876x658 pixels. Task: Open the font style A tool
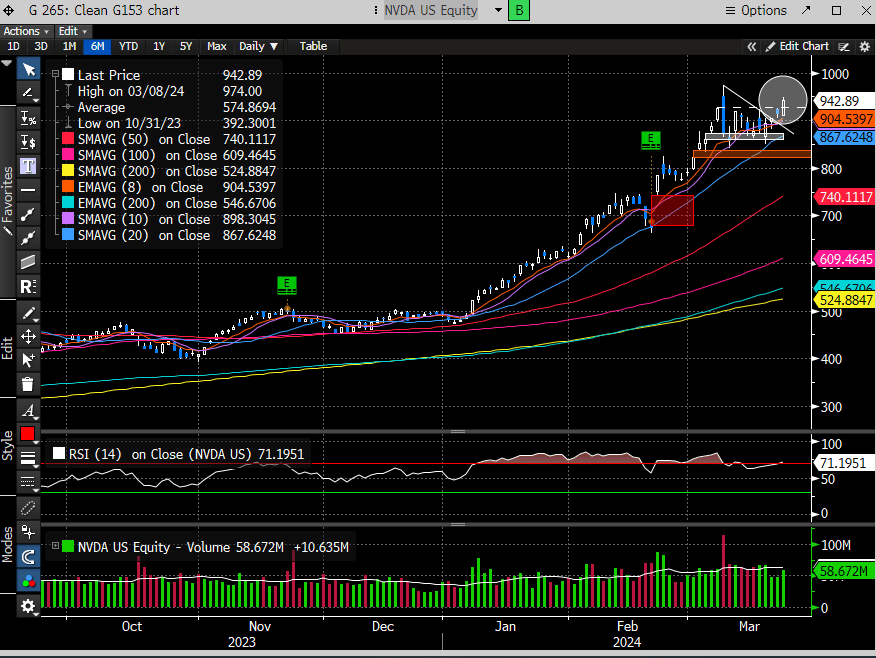tap(28, 411)
